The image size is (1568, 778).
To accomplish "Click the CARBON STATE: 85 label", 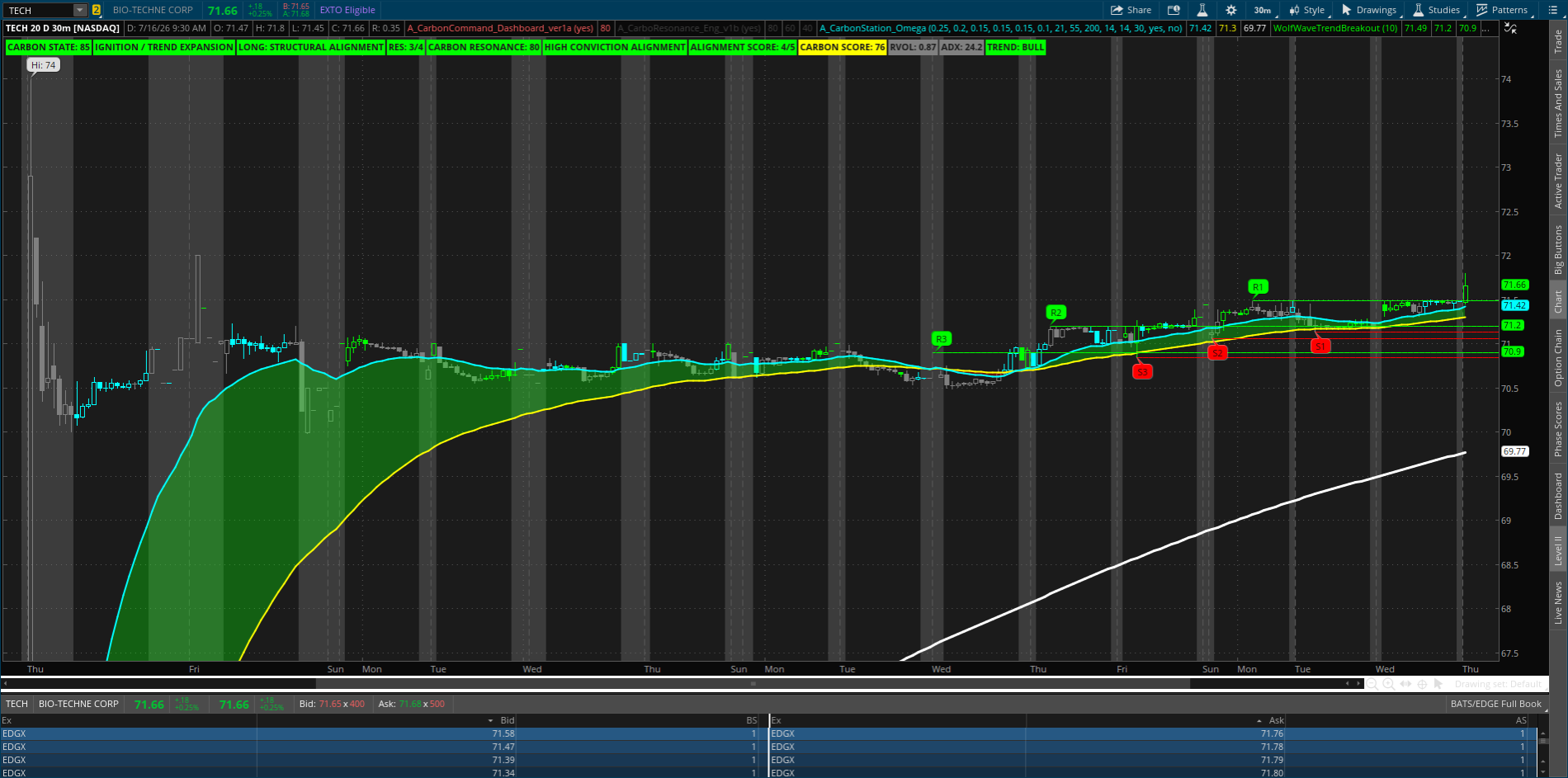I will click(49, 47).
